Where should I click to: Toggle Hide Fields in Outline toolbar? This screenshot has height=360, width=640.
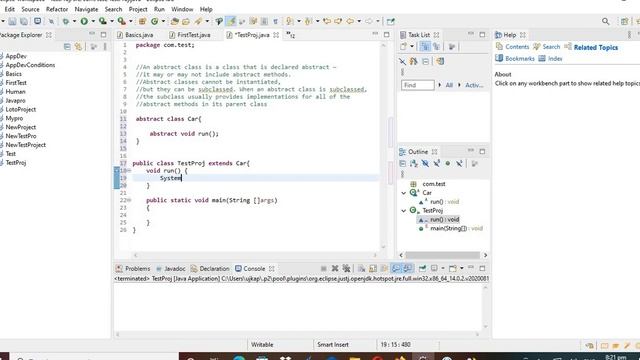tap(425, 164)
